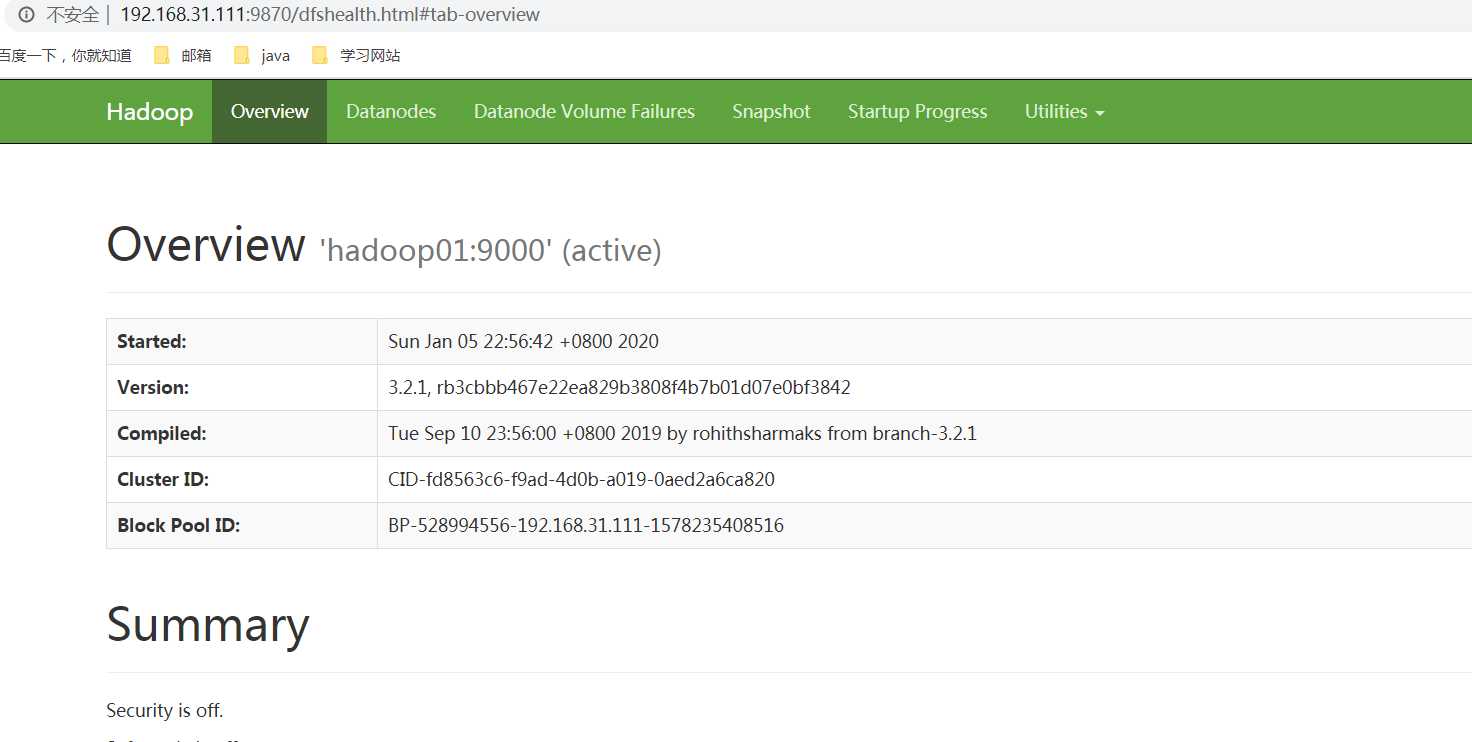This screenshot has height=742, width=1472.
Task: Go to the Snapshot tab
Action: 771,112
